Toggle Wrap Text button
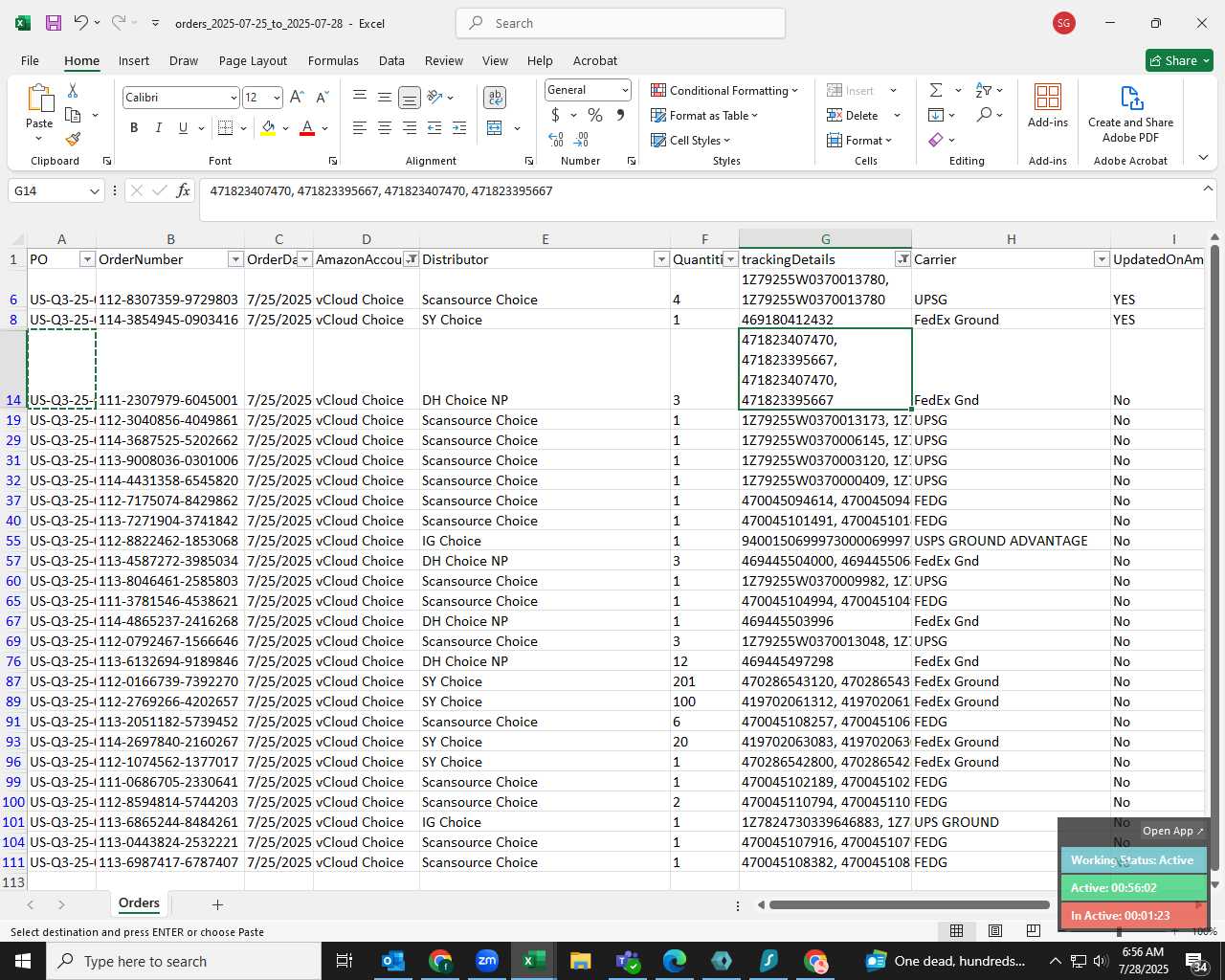Screen dimensions: 1225x980 pyautogui.click(x=495, y=98)
